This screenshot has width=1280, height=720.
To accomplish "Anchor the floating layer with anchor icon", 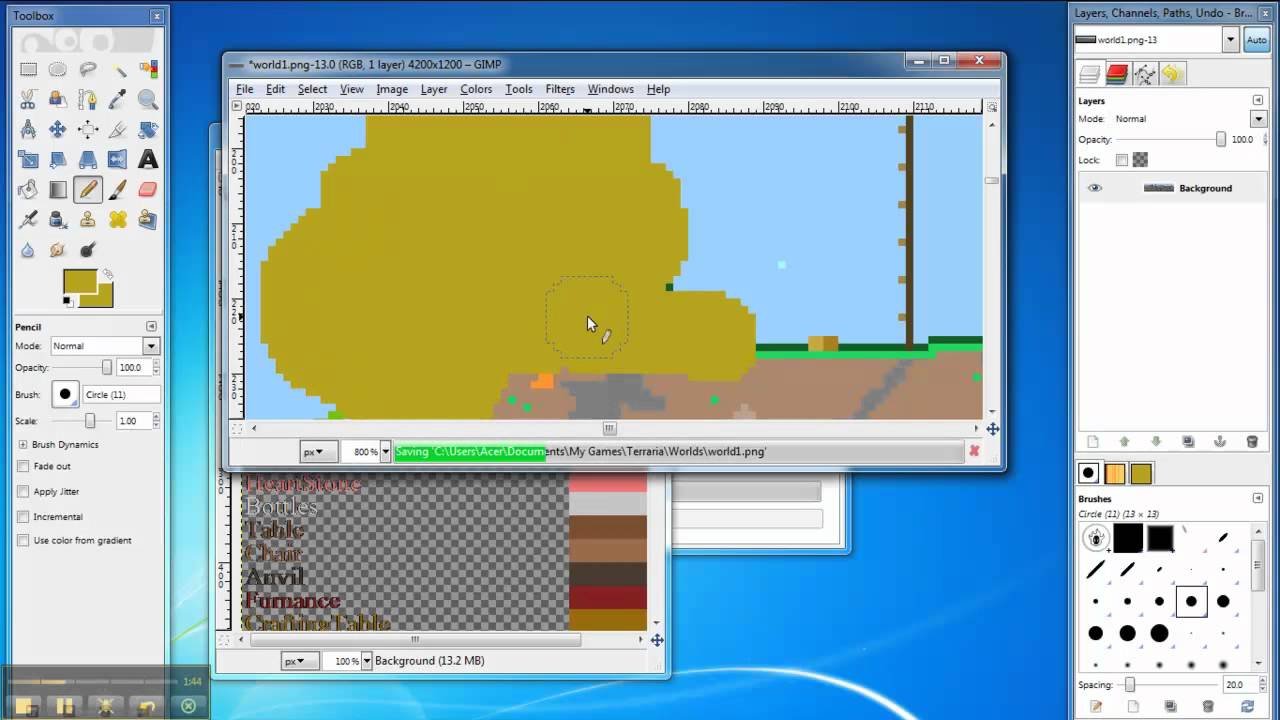I will click(1220, 442).
